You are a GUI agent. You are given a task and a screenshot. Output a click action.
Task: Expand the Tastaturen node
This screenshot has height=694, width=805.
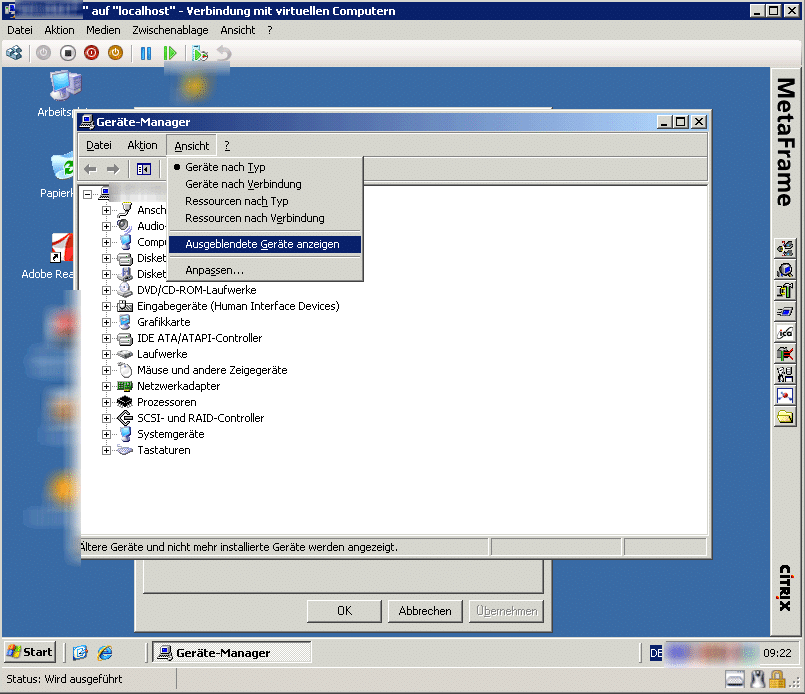coord(106,450)
